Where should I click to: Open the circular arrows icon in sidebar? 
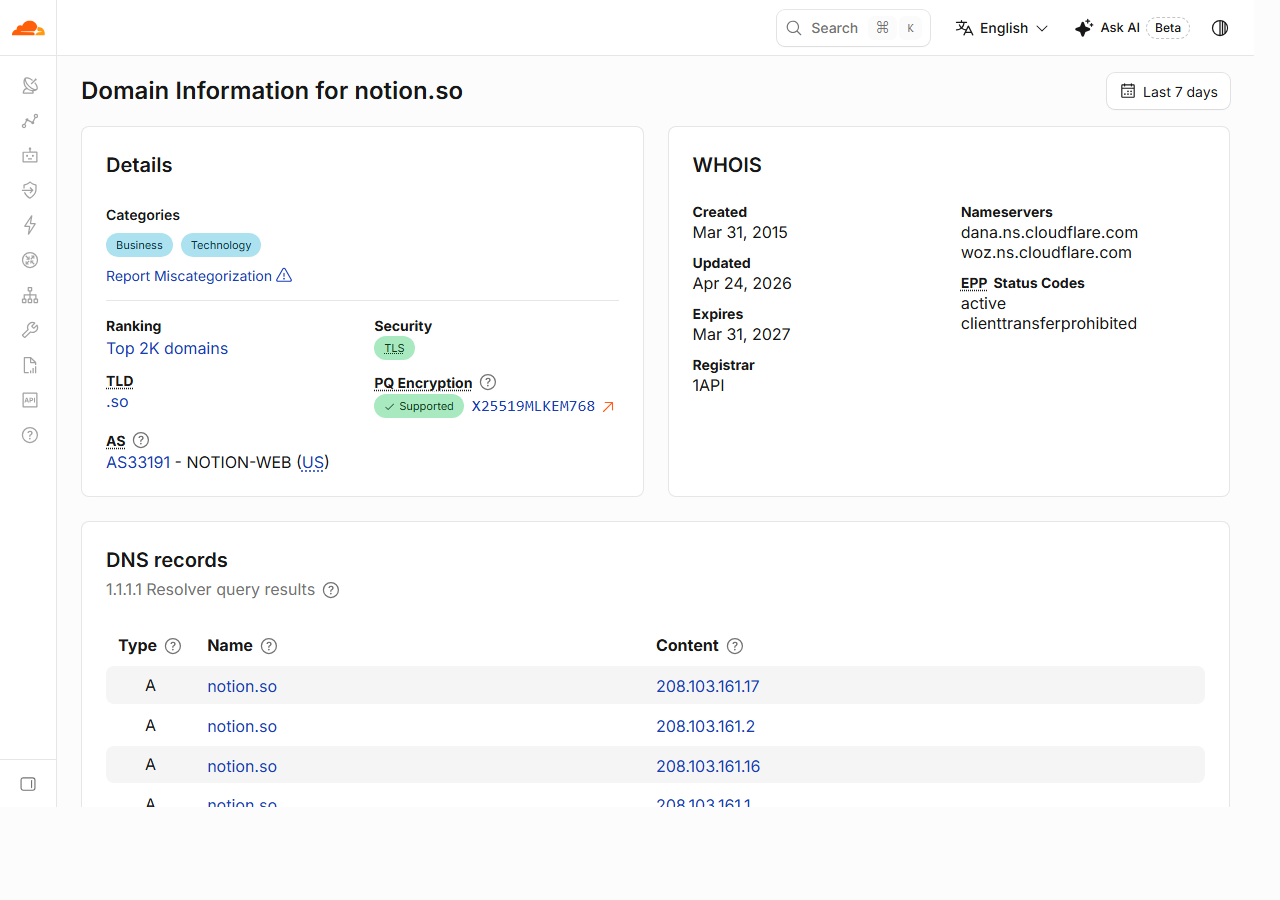(30, 260)
